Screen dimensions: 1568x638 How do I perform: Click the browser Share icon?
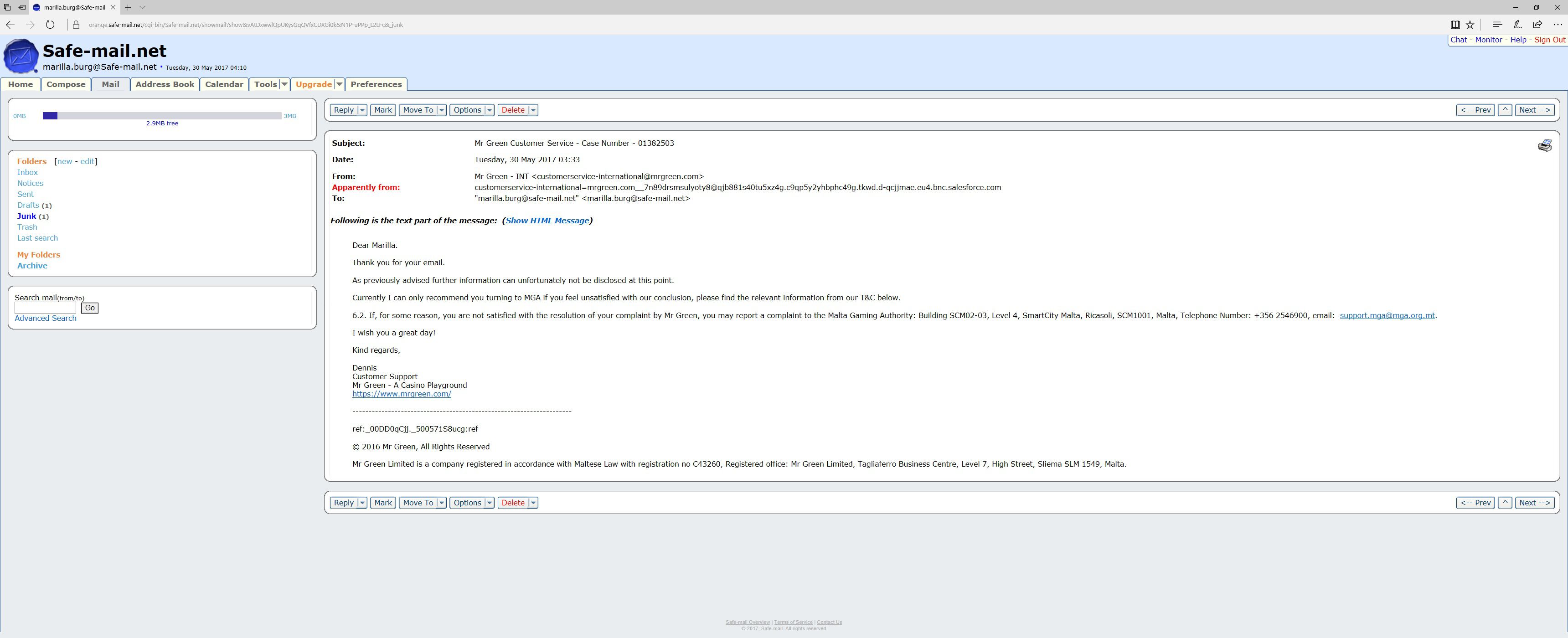tap(1537, 25)
